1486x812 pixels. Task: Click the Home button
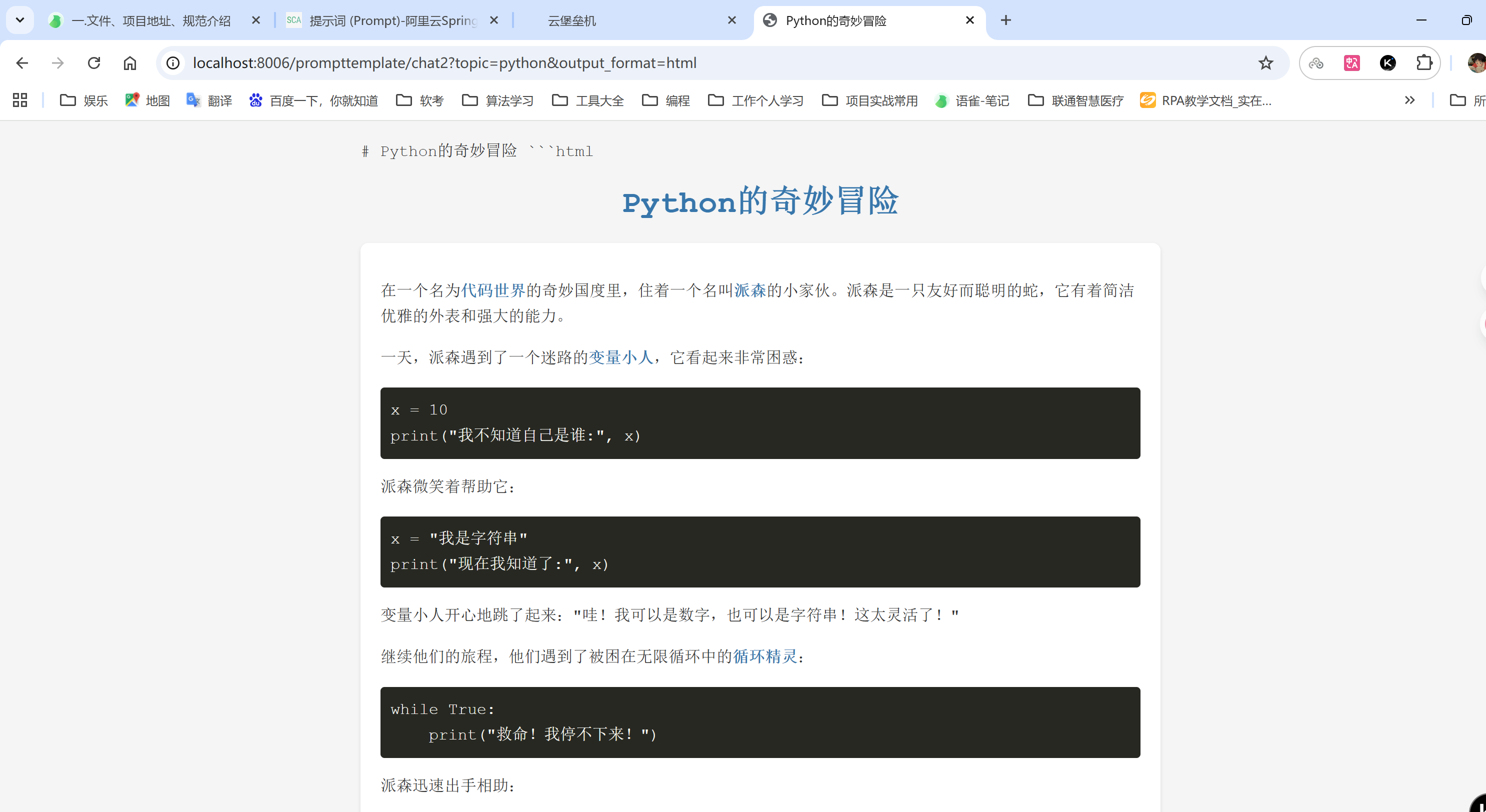[130, 63]
